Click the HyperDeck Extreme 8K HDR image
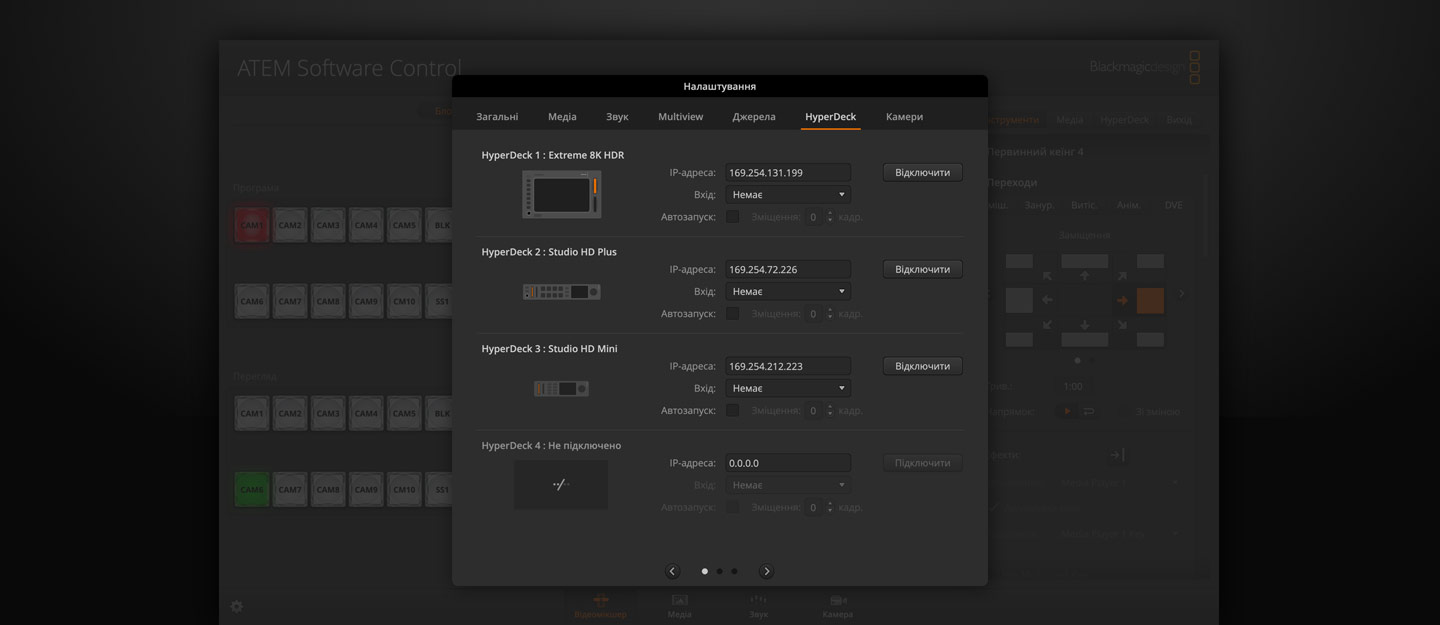1440x625 pixels. pyautogui.click(x=561, y=194)
